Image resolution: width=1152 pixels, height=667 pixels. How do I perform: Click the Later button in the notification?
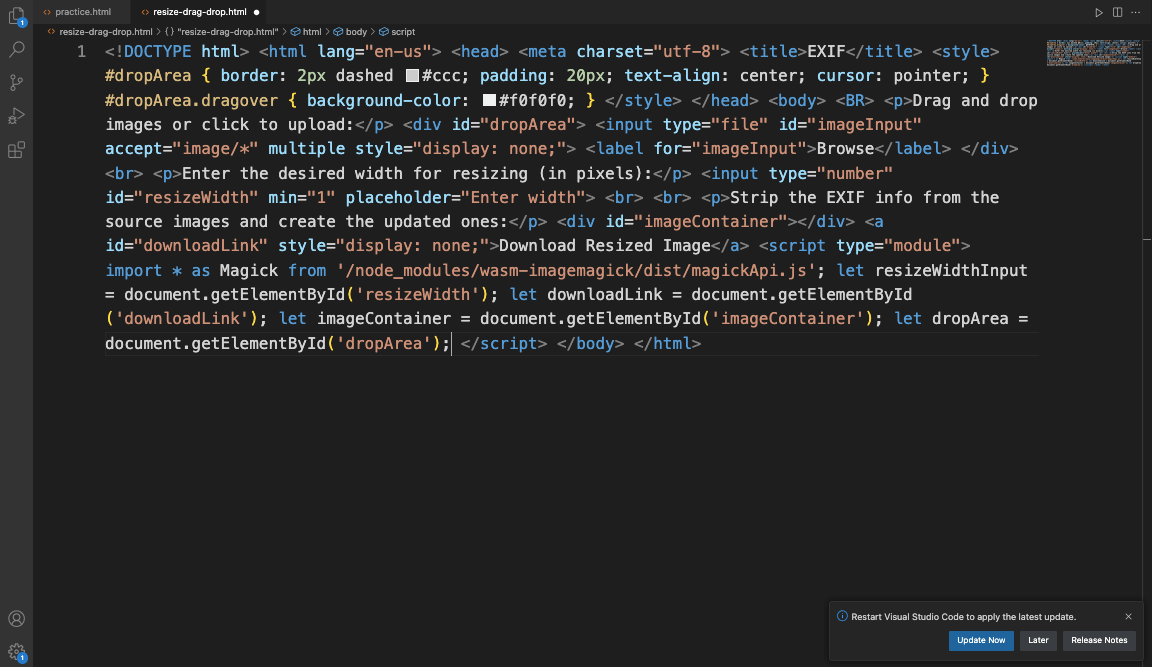point(1038,640)
